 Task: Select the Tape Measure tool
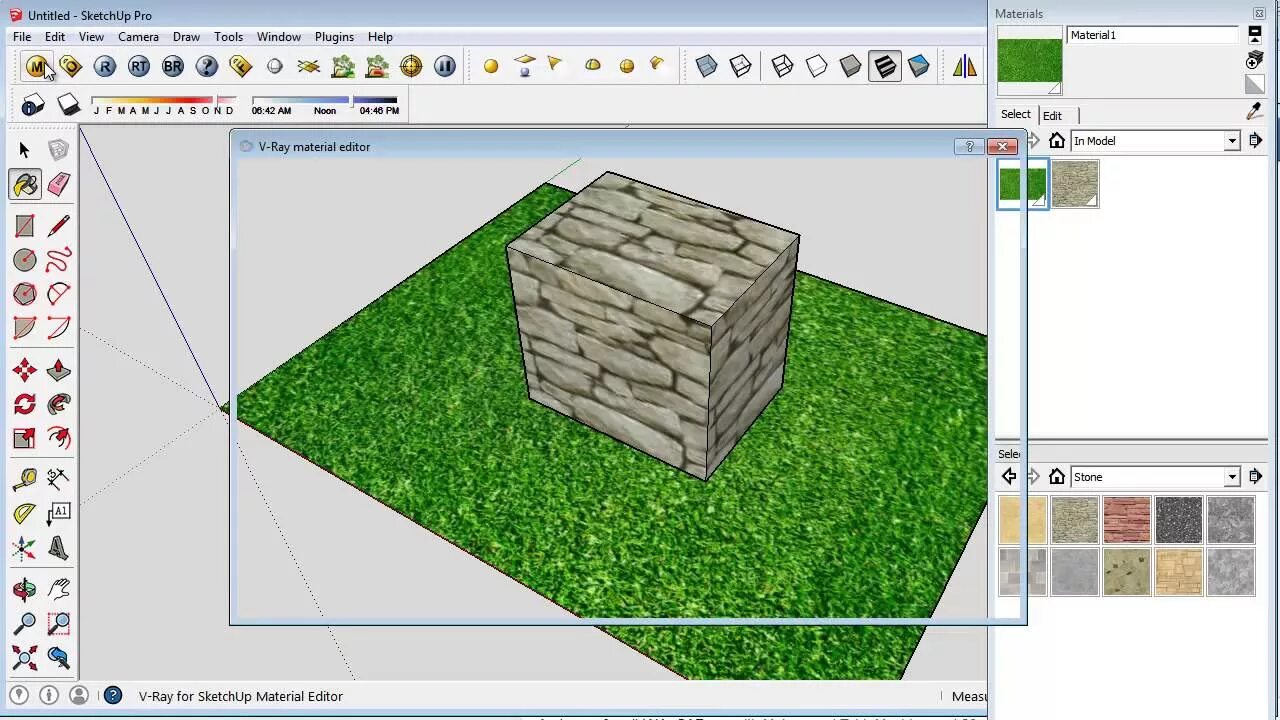click(x=25, y=480)
